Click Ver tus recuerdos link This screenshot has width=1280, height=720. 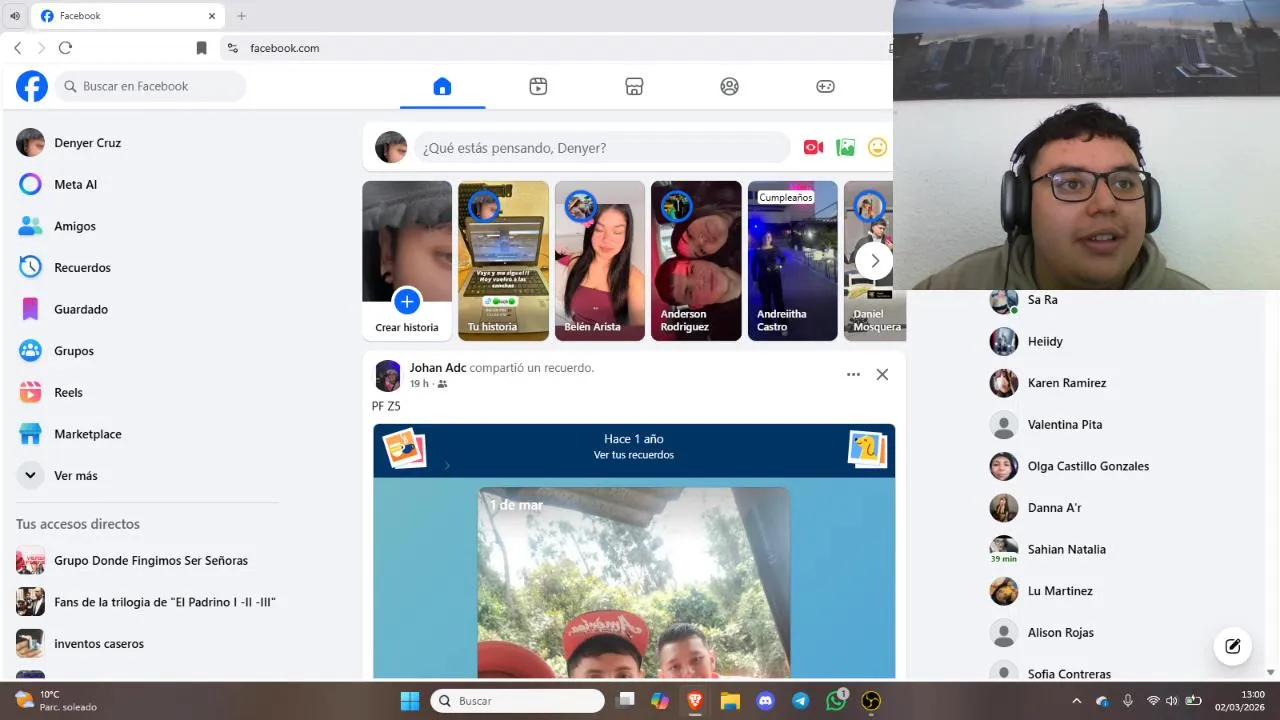(x=634, y=455)
